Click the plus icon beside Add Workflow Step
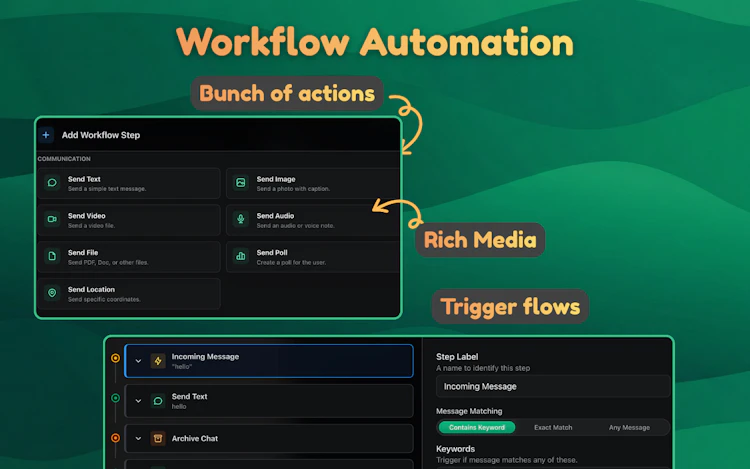Screen dimensions: 750x469 pos(46,135)
